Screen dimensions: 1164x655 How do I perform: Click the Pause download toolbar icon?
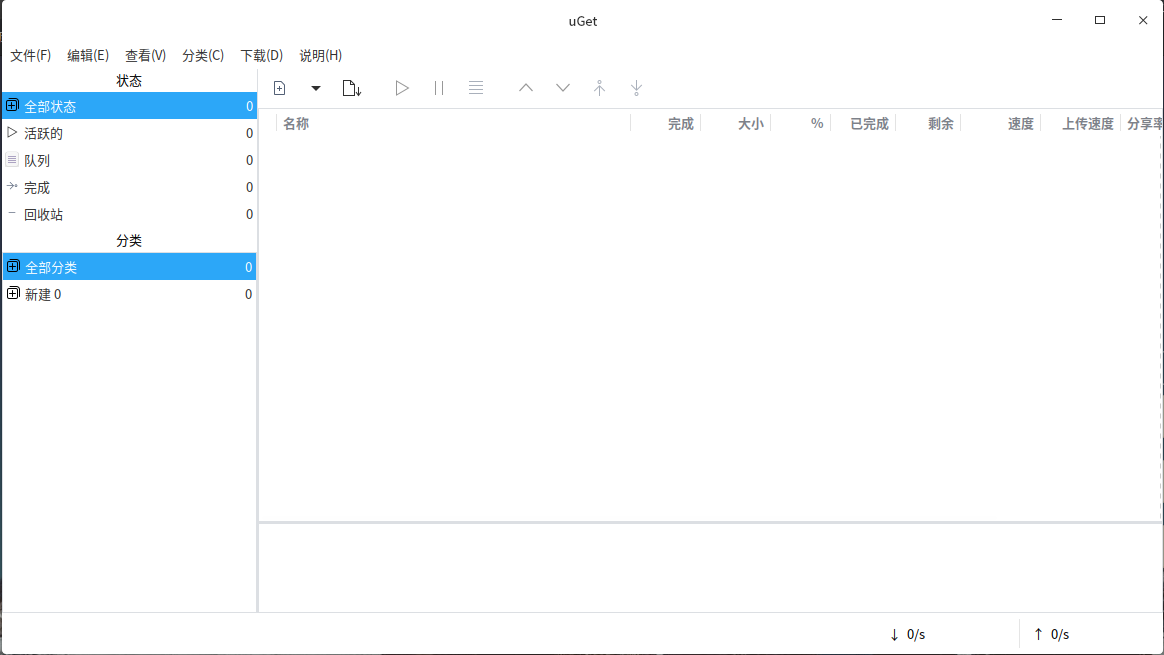point(438,88)
